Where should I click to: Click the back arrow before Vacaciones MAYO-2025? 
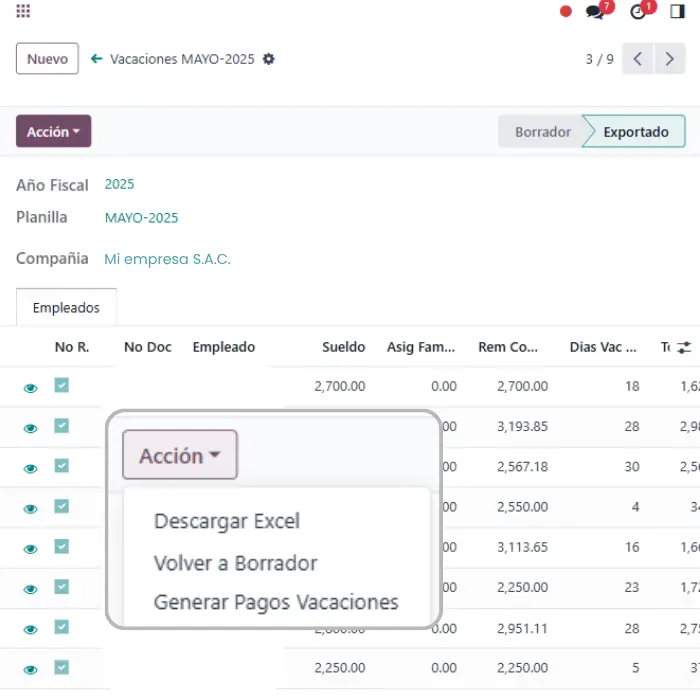[97, 59]
